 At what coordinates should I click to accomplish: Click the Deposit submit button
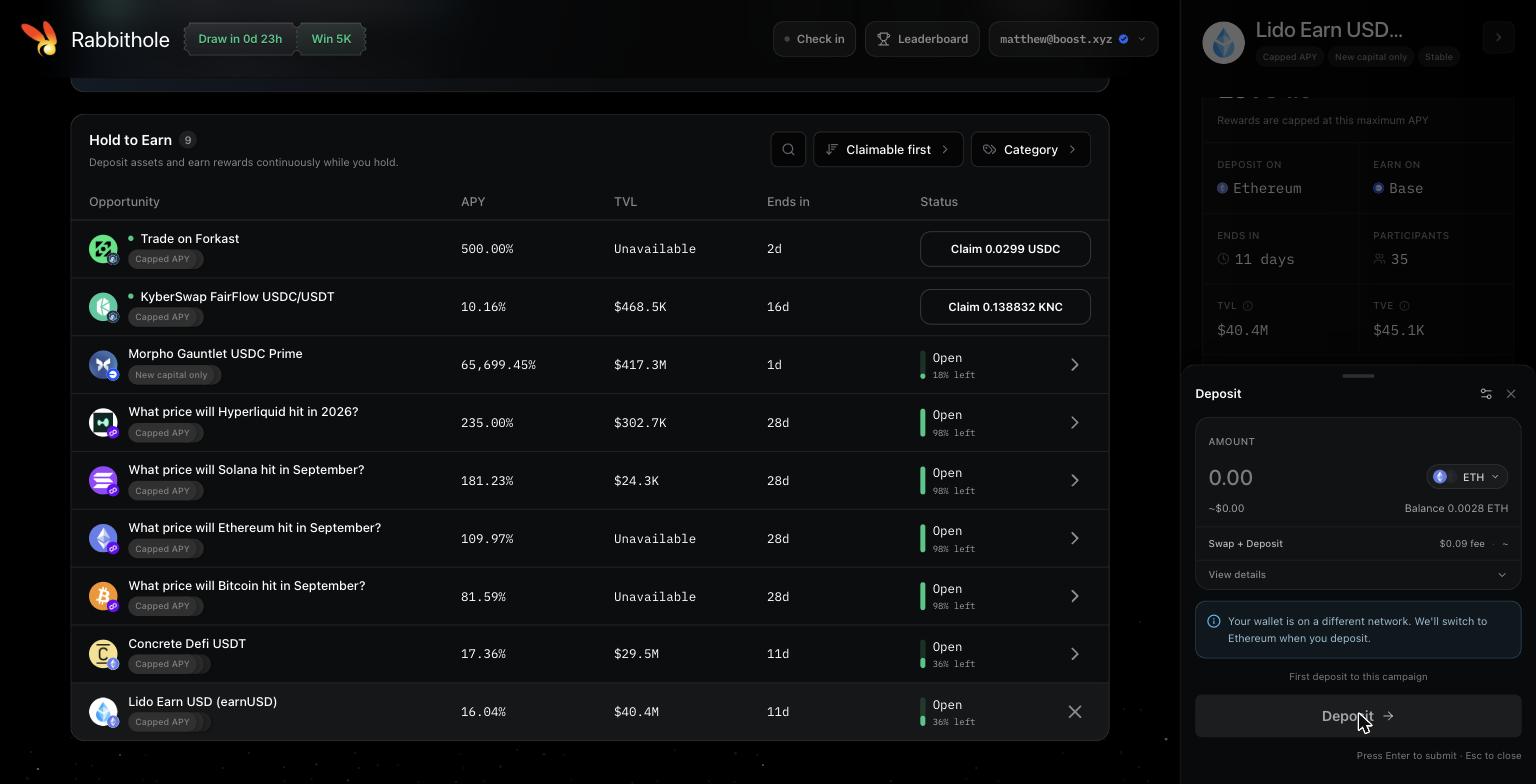[1358, 716]
